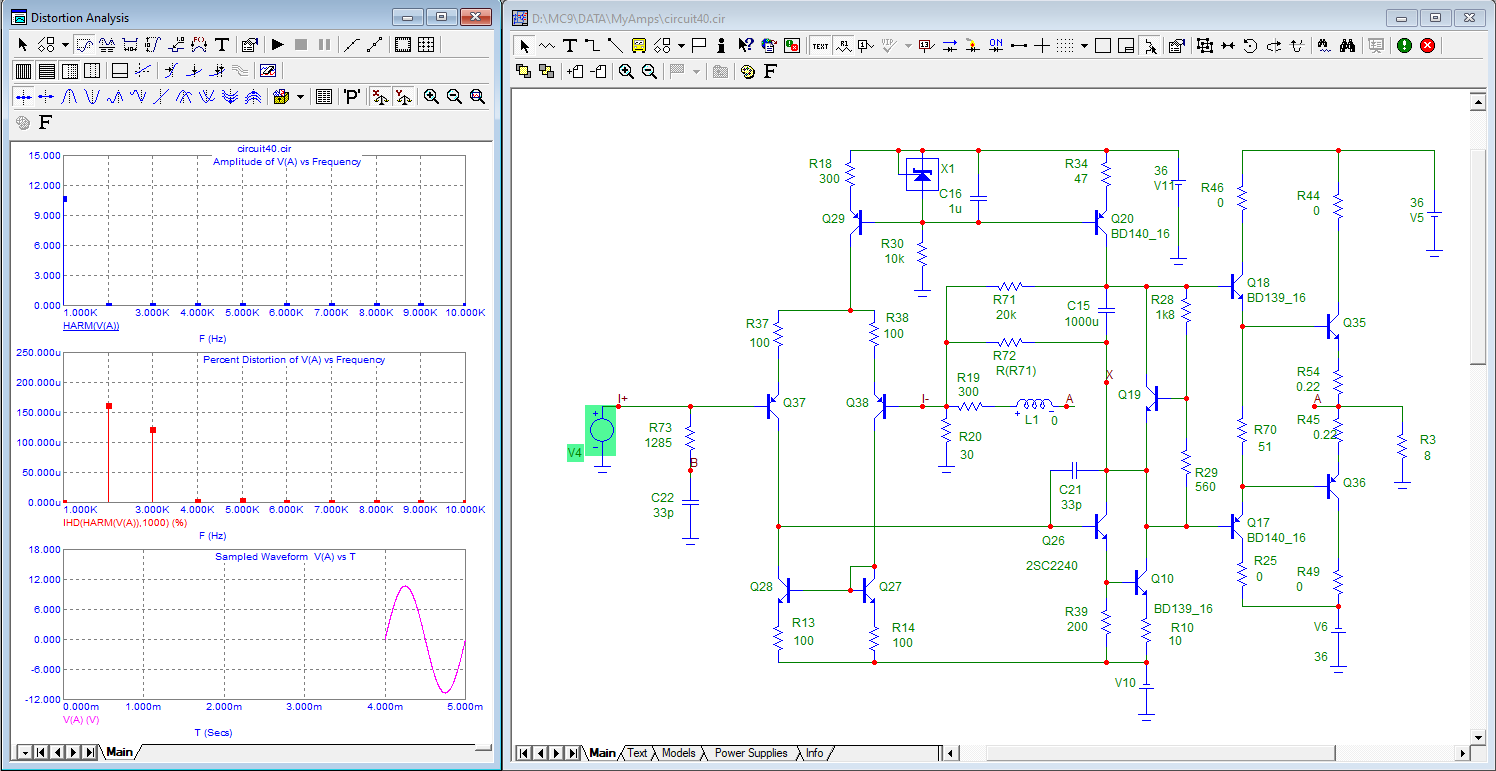Open the Properties icon in analysis toolbar
Screen dimensions: 1496x771
pyautogui.click(x=250, y=45)
